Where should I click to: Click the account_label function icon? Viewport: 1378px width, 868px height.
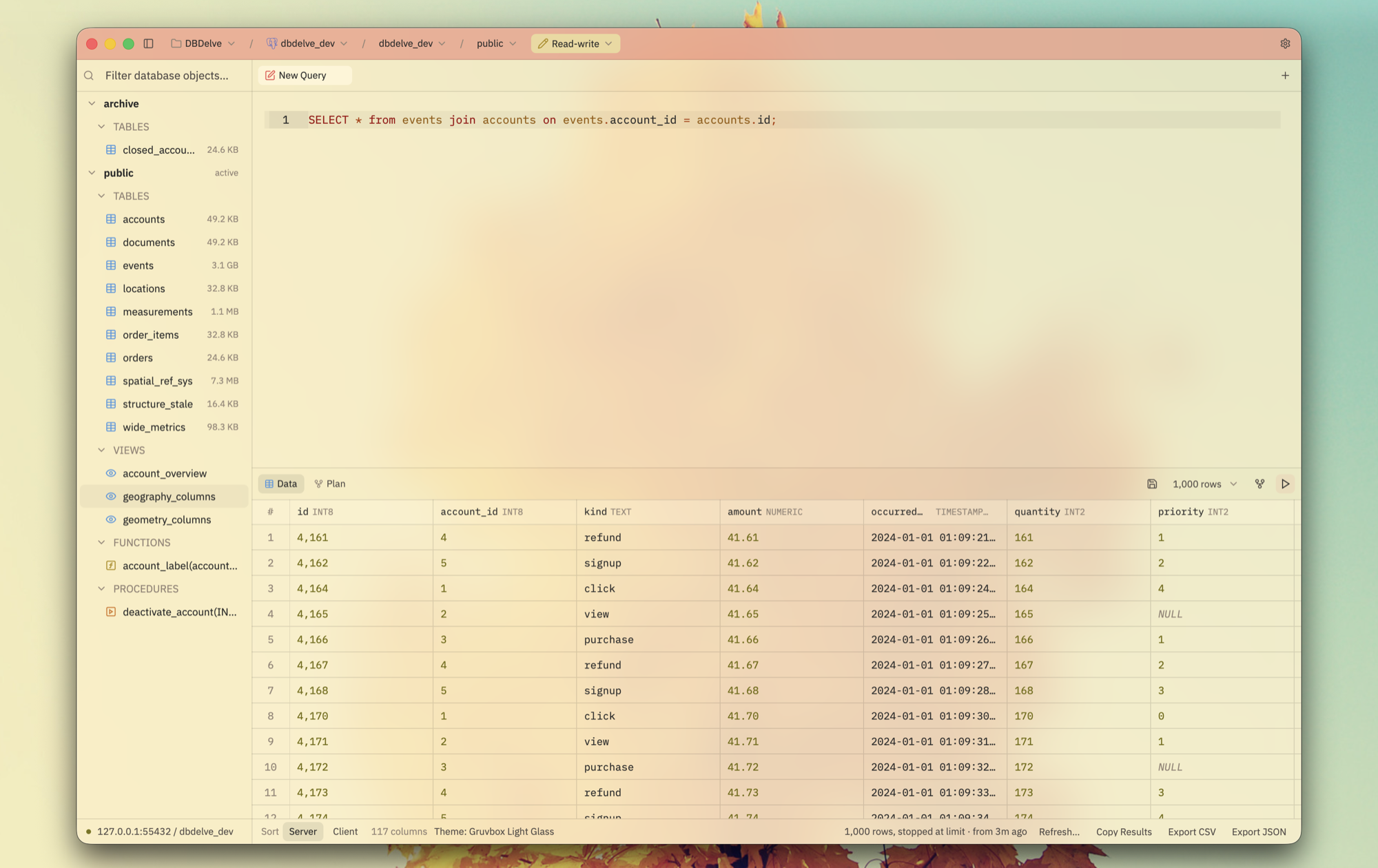[111, 566]
